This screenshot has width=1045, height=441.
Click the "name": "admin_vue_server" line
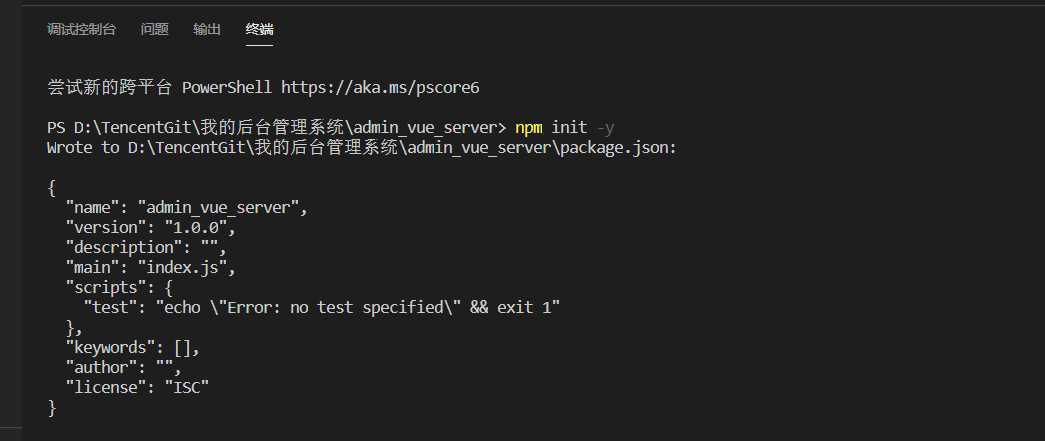(187, 207)
